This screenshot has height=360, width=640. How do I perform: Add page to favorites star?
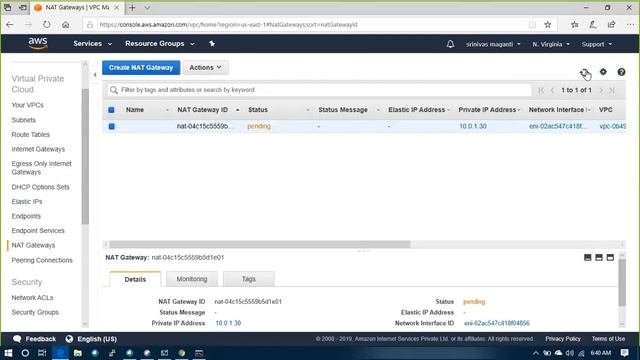[547, 25]
